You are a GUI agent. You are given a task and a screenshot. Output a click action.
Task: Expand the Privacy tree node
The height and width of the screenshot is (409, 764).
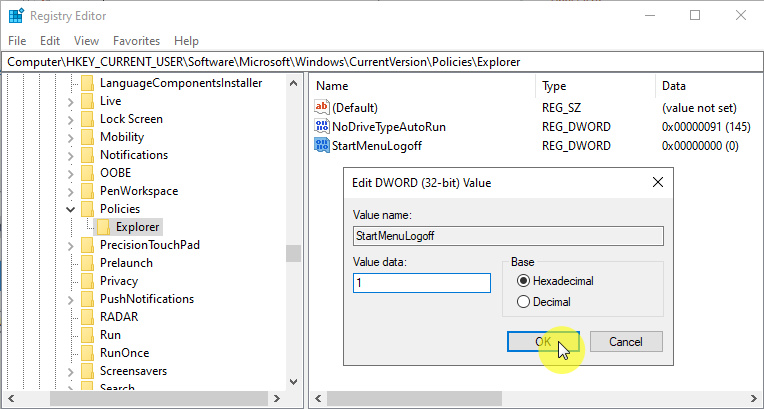71,281
